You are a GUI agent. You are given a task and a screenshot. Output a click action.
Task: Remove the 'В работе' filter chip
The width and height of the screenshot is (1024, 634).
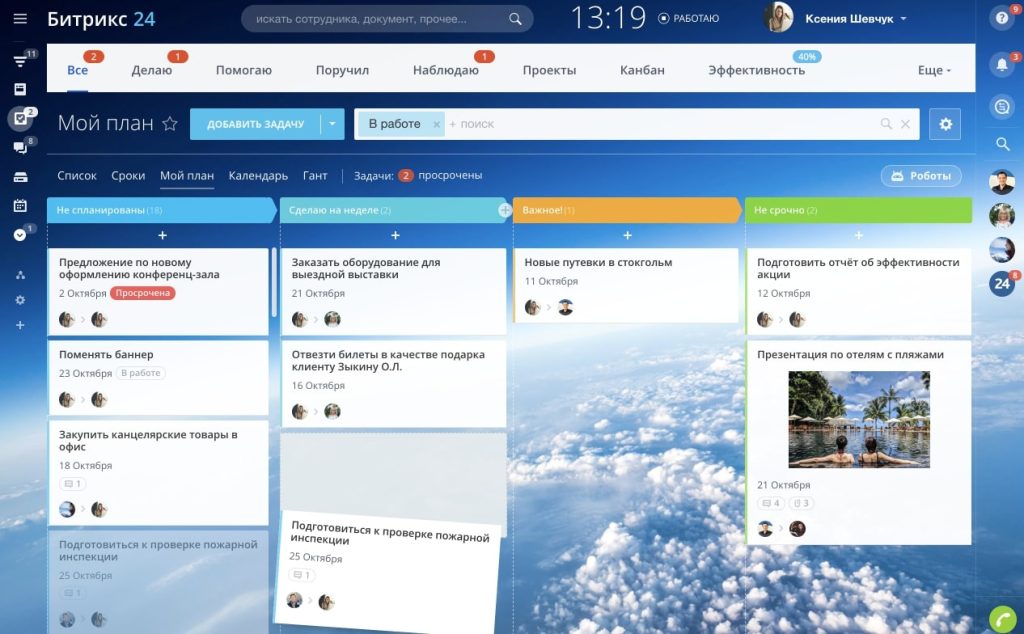pos(436,124)
